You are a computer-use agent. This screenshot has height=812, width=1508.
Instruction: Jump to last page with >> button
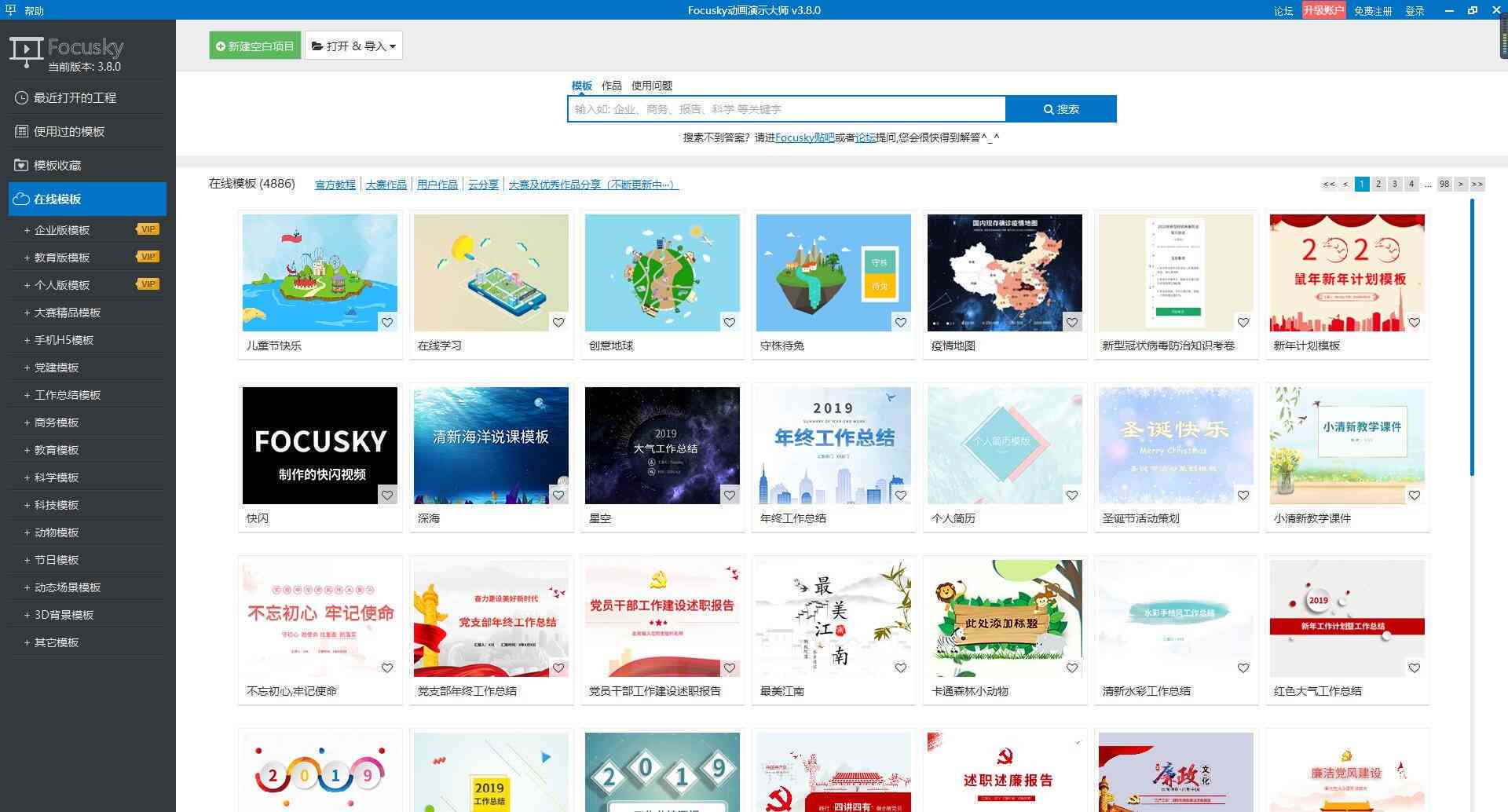[1477, 184]
